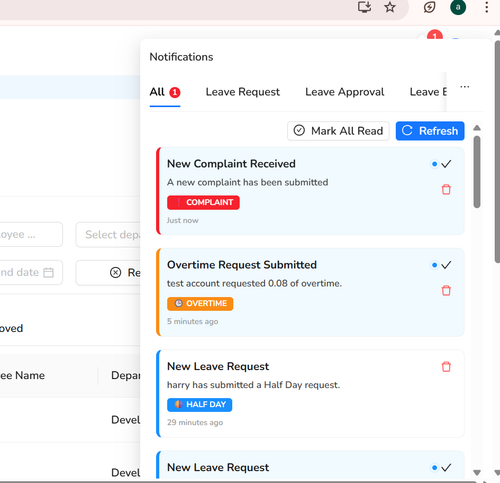
Task: Click the calendar icon in end date field
Action: (x=49, y=272)
